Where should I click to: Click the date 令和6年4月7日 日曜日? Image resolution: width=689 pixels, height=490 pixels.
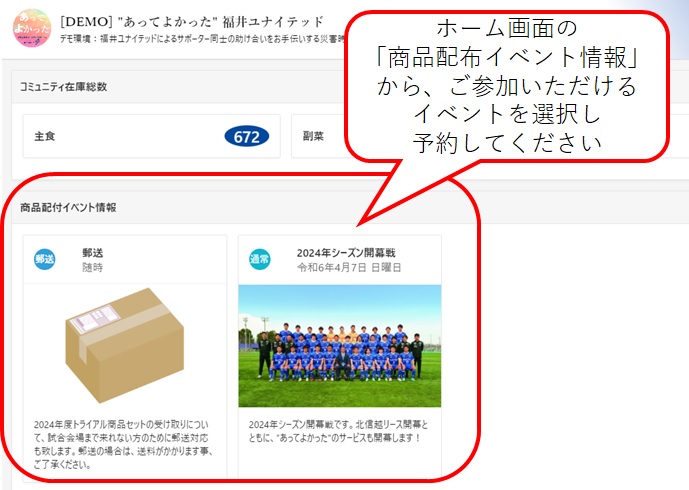pyautogui.click(x=349, y=267)
